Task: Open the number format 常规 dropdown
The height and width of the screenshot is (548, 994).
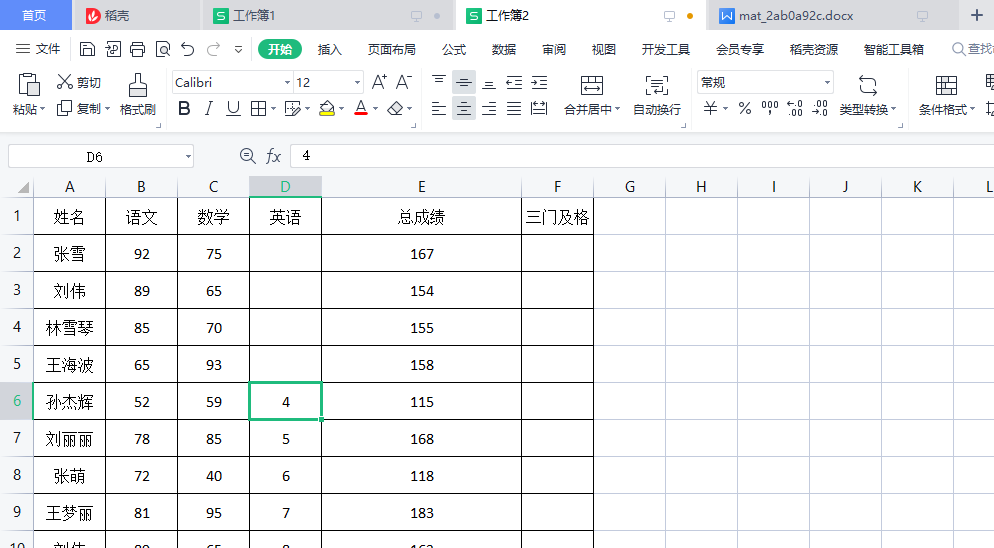Action: click(x=827, y=82)
